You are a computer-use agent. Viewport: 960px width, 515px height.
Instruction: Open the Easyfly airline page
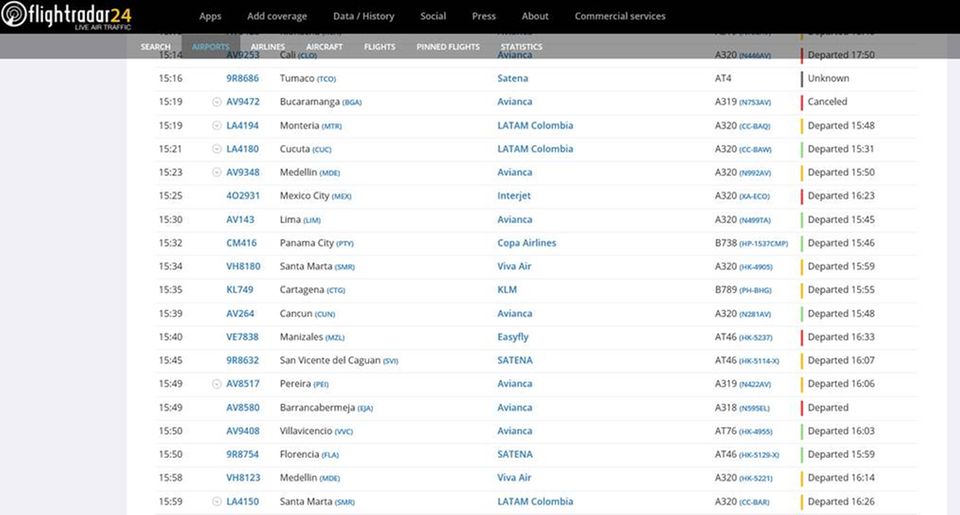(513, 337)
